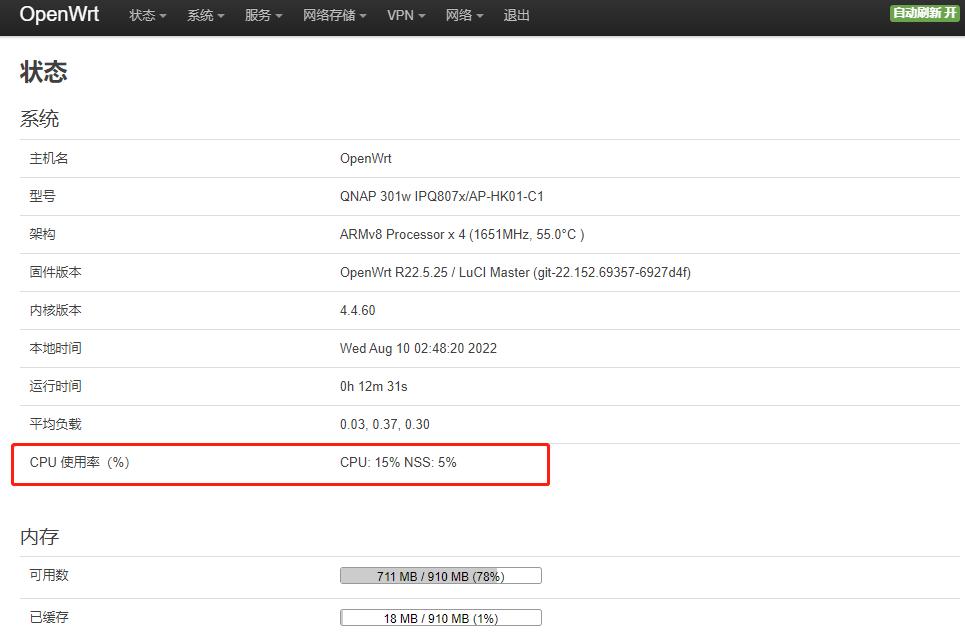
Task: Click the 可用数 memory bar 711 MB / 910 MB
Action: coord(441,576)
